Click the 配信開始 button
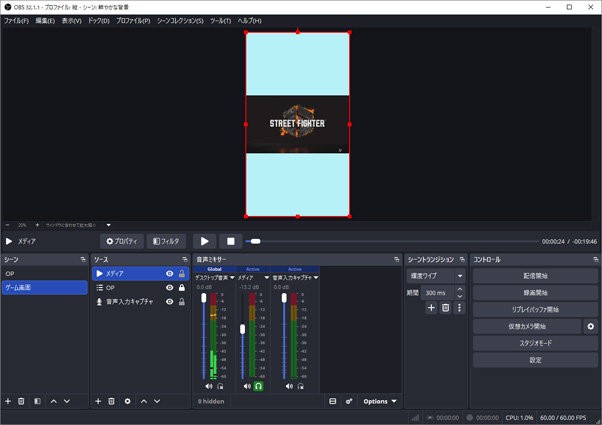Screen dimensions: 602x425 coord(535,276)
